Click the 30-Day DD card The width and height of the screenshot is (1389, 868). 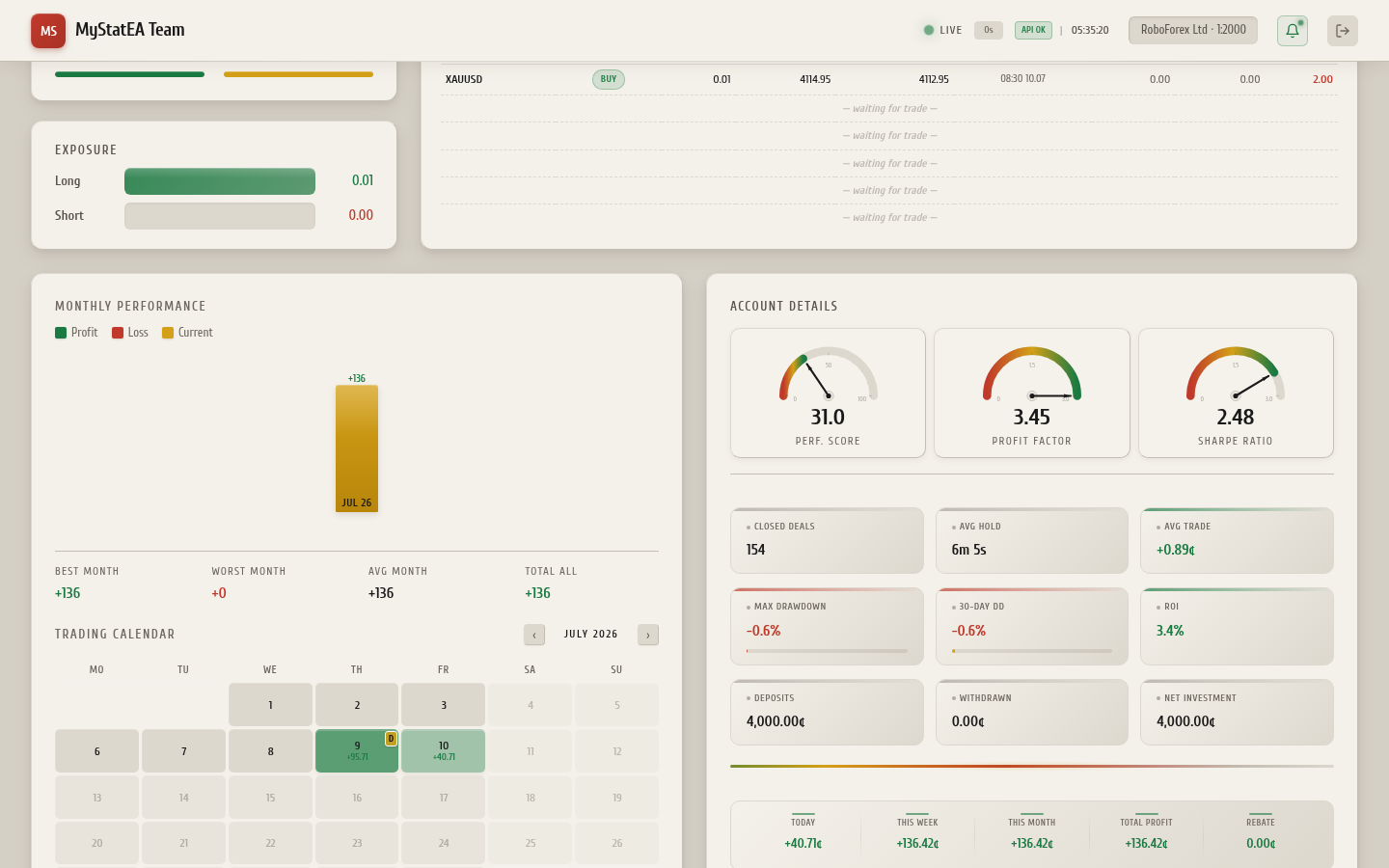click(1032, 626)
